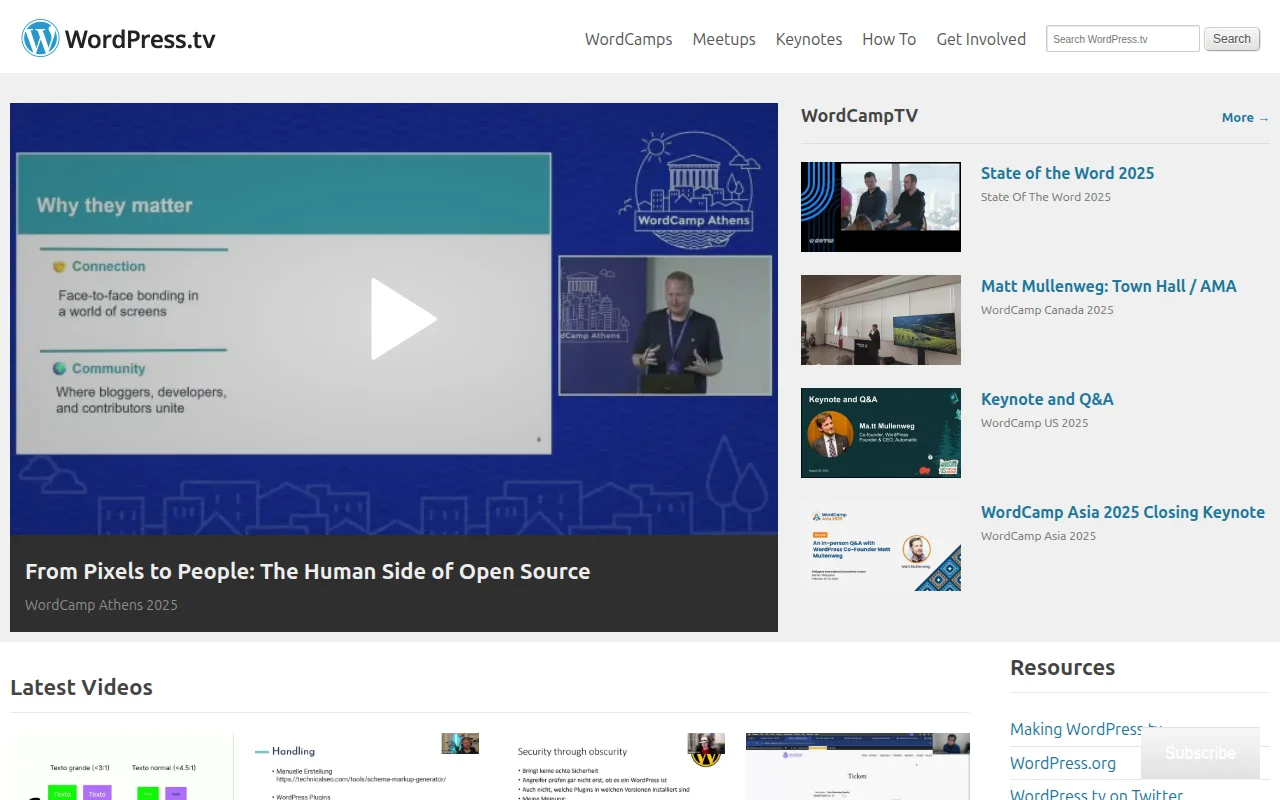This screenshot has width=1280, height=800.
Task: Click the Search button
Action: 1231,38
